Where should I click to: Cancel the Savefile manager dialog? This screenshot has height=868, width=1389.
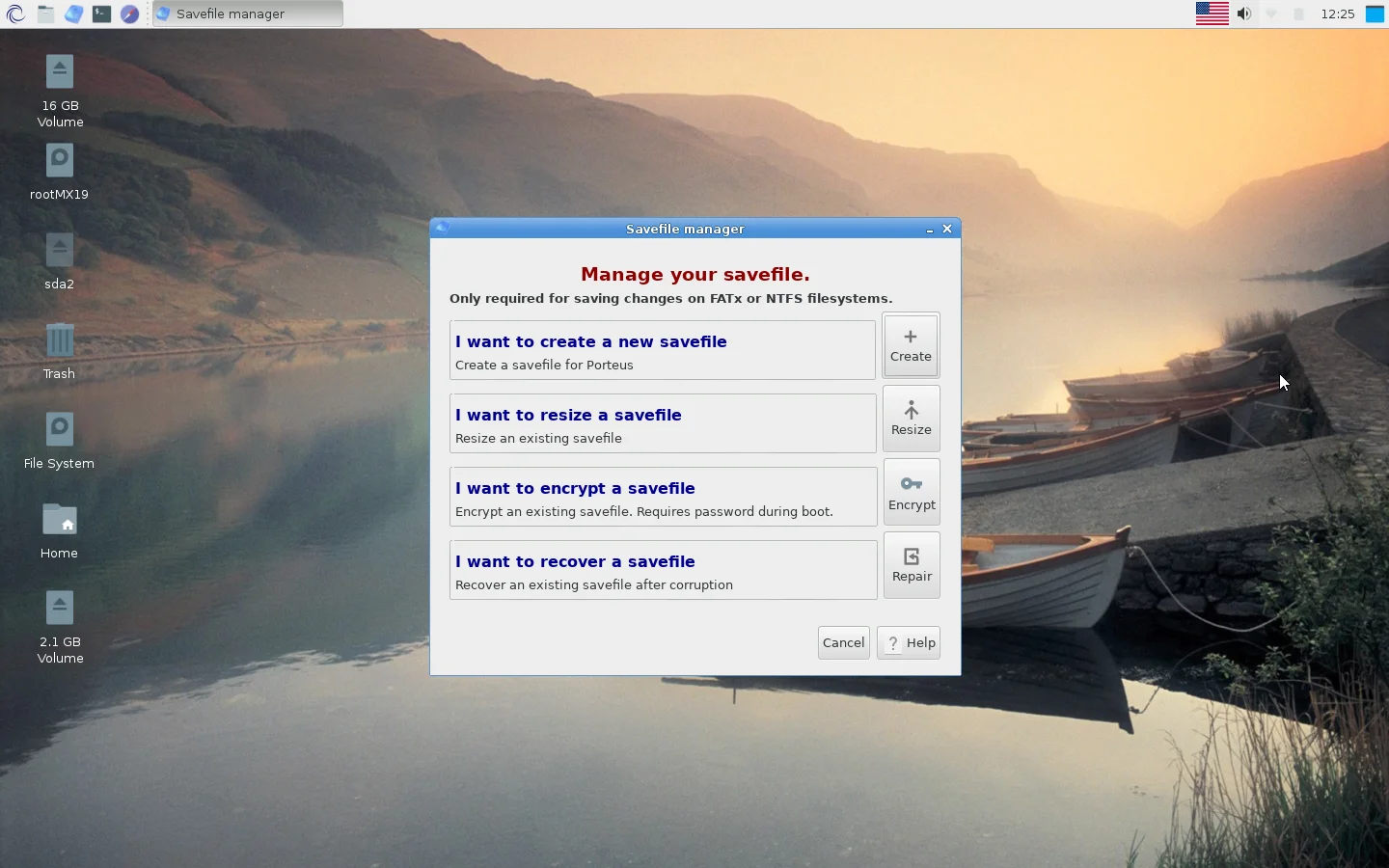[844, 642]
